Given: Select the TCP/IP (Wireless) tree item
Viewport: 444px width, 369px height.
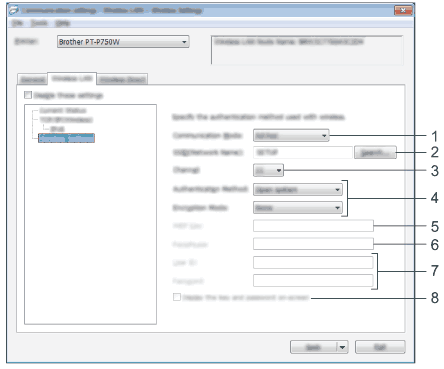Looking at the screenshot, I should pos(66,119).
